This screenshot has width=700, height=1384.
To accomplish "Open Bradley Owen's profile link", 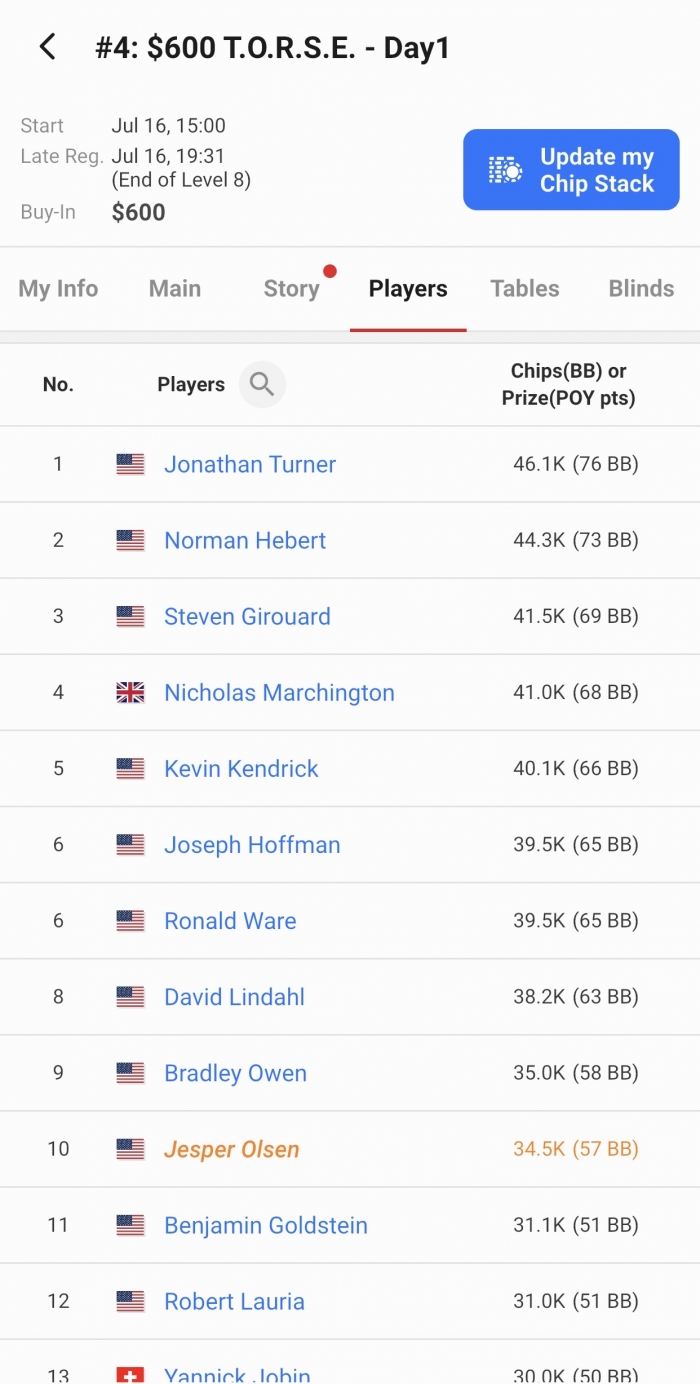I will pyautogui.click(x=235, y=1073).
